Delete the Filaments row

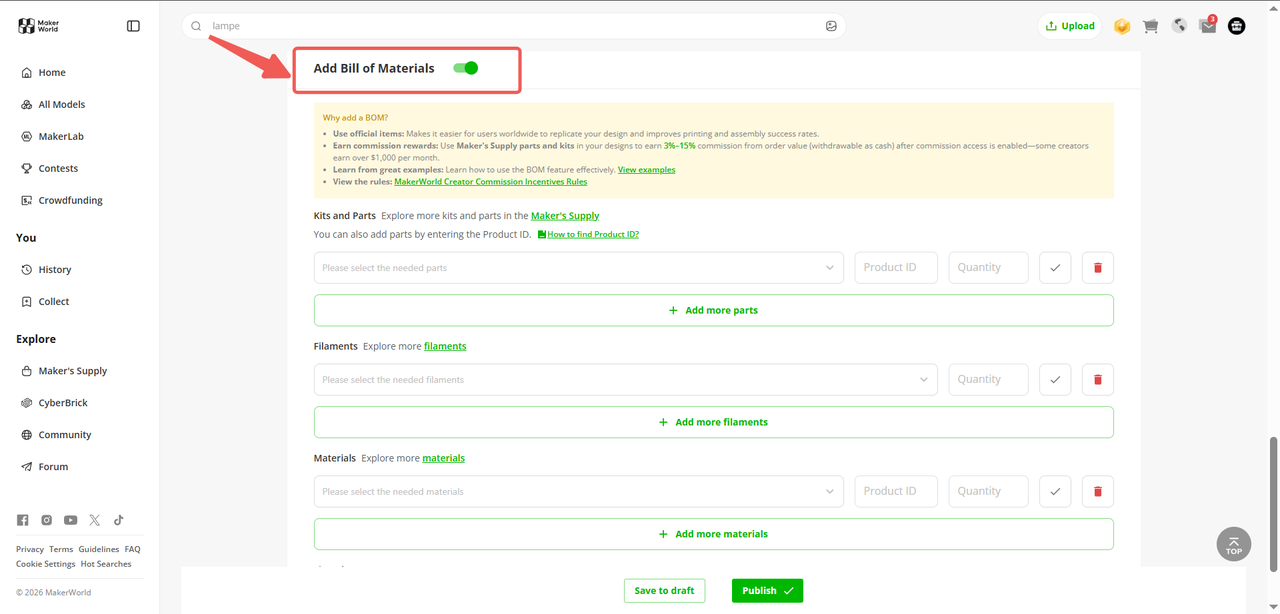click(1098, 380)
